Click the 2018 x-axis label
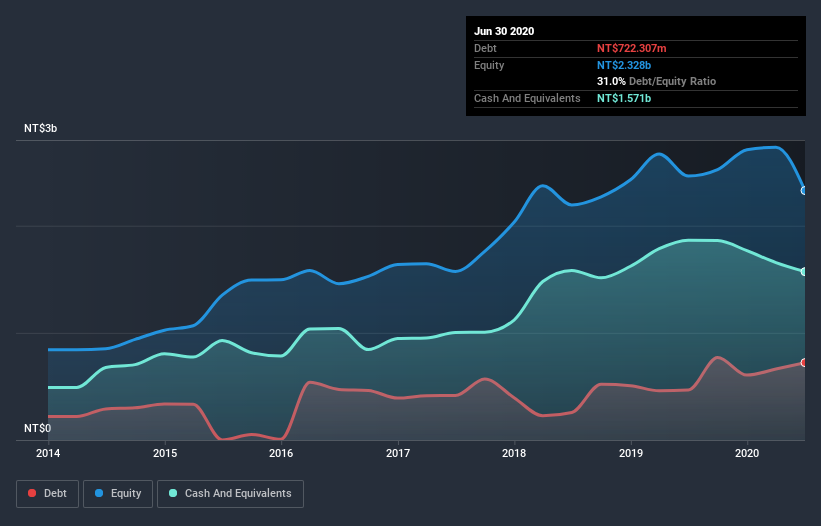The width and height of the screenshot is (821, 526). click(x=514, y=453)
